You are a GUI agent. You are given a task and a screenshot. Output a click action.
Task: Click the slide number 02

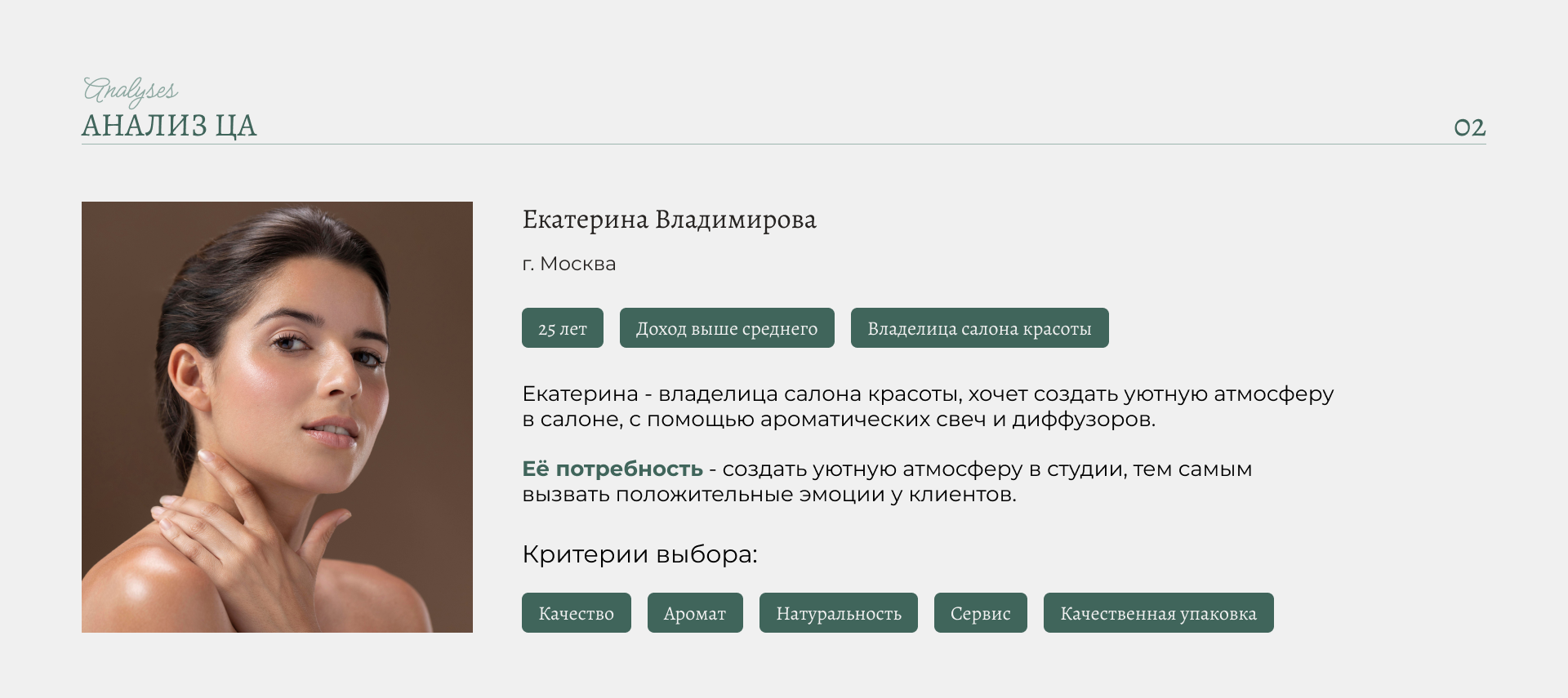click(1469, 127)
